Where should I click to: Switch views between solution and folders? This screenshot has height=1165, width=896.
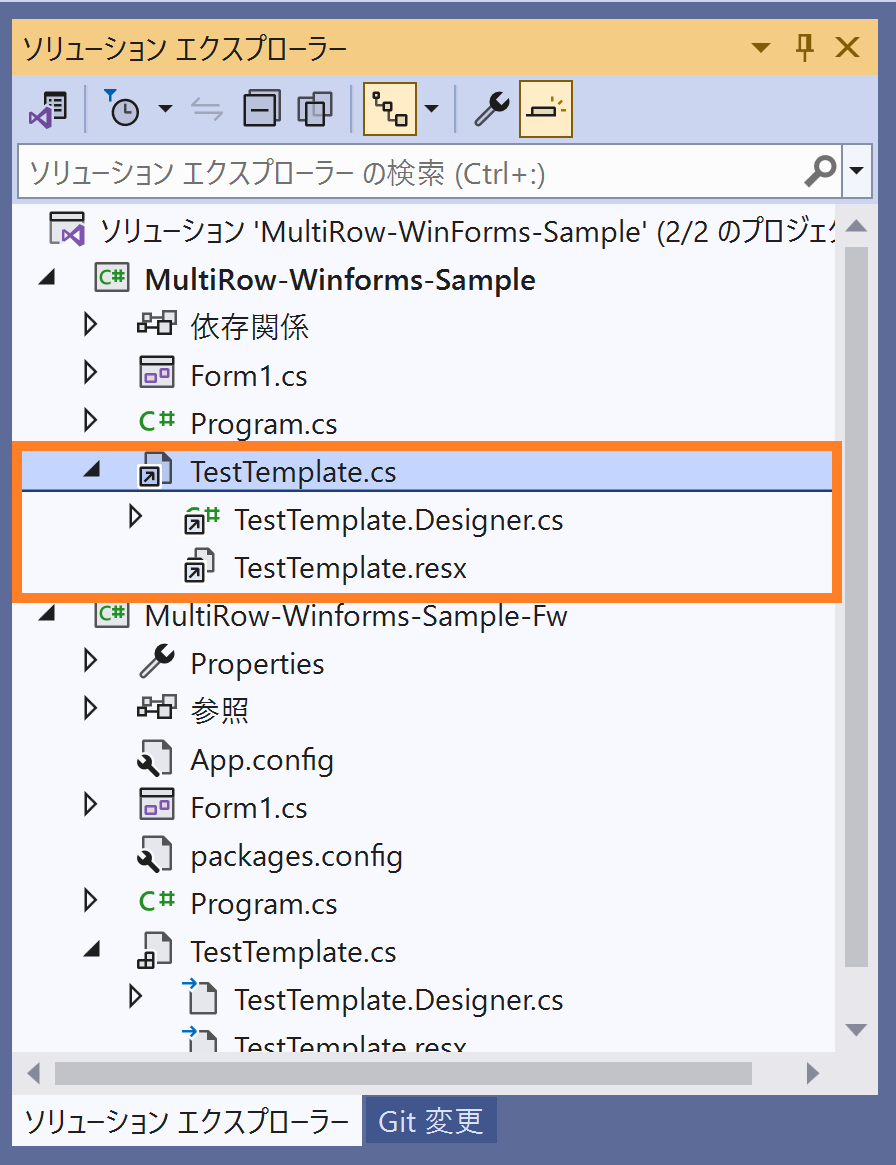click(48, 109)
